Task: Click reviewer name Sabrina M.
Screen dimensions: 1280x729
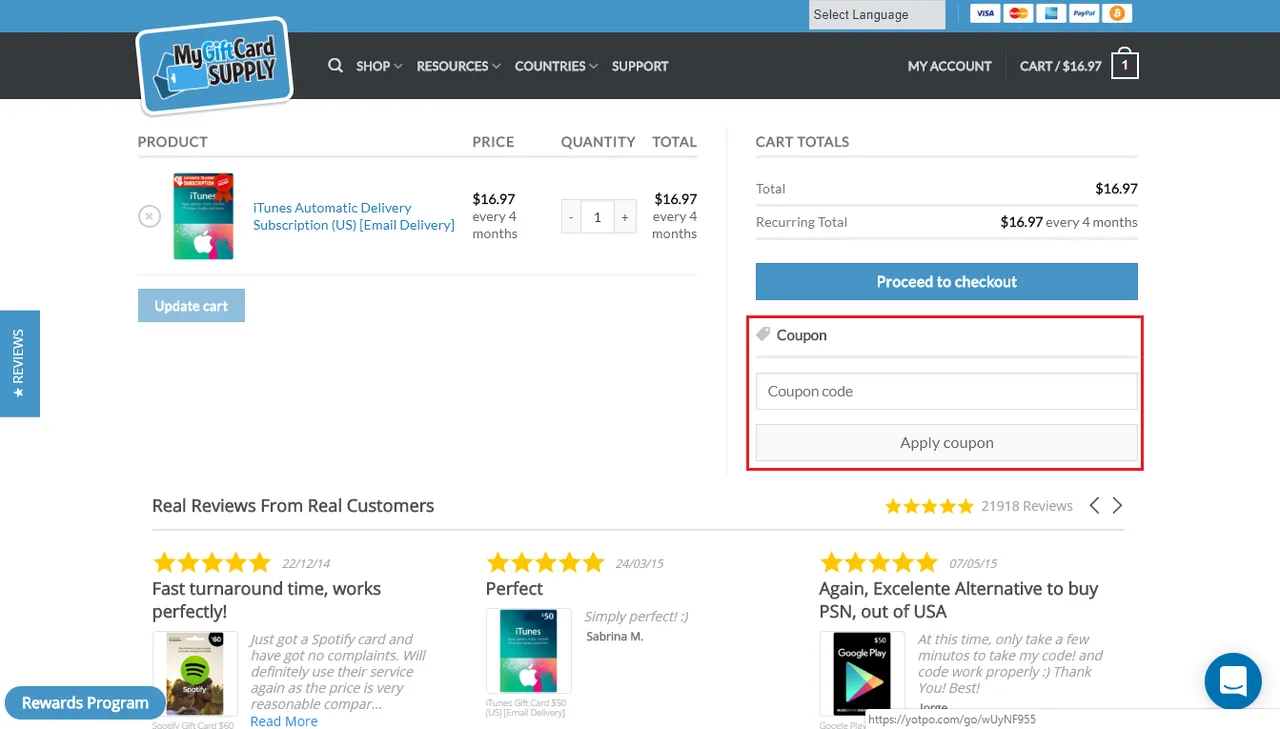Action: (x=614, y=636)
